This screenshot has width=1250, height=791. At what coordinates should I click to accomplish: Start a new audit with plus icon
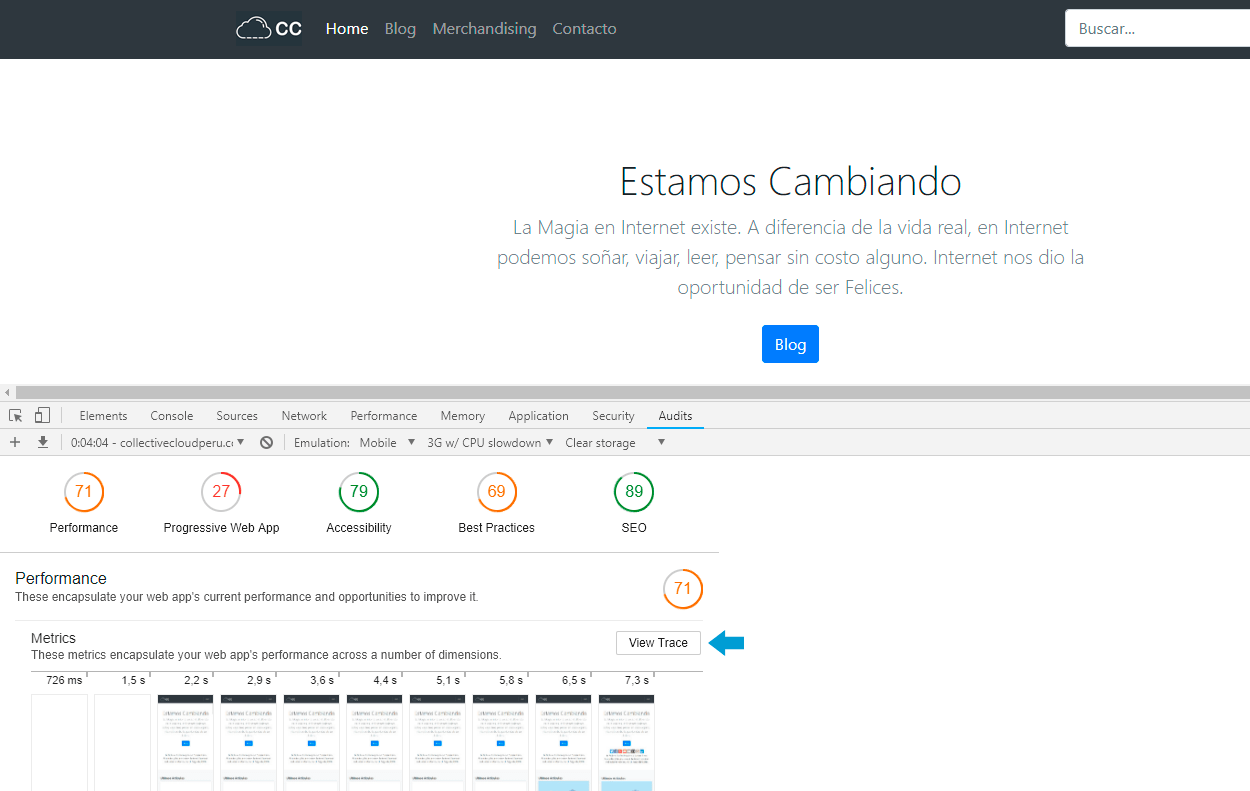click(x=15, y=442)
